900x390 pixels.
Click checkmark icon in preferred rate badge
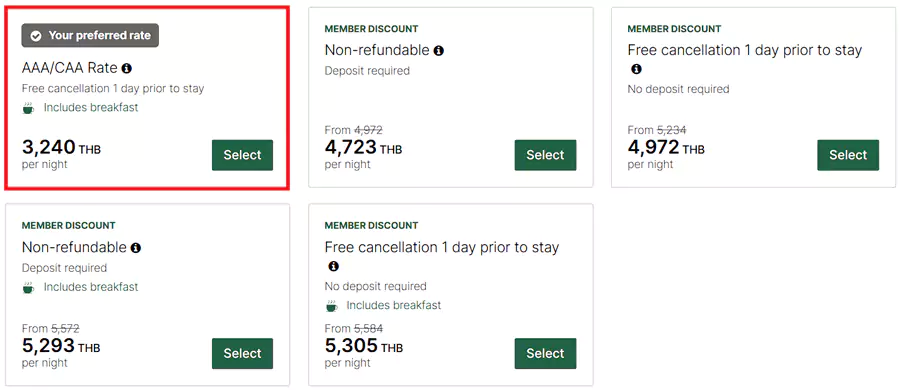coord(36,36)
